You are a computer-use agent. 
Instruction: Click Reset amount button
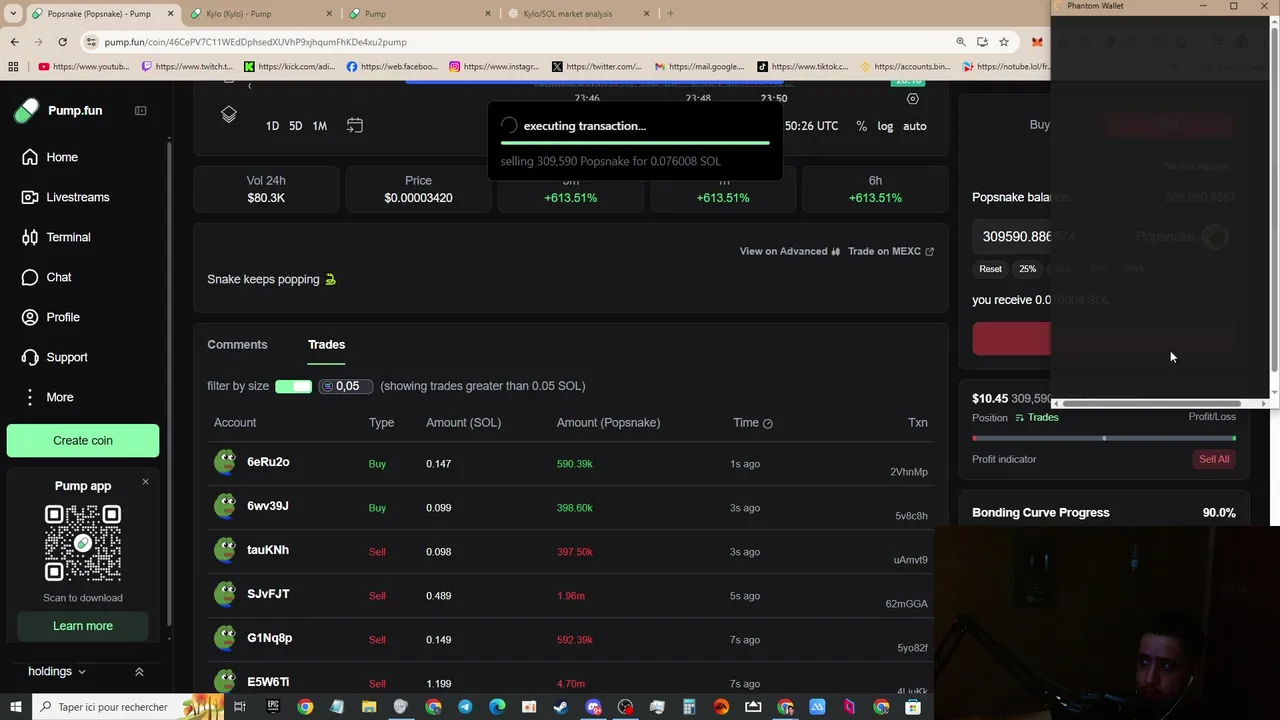990,269
